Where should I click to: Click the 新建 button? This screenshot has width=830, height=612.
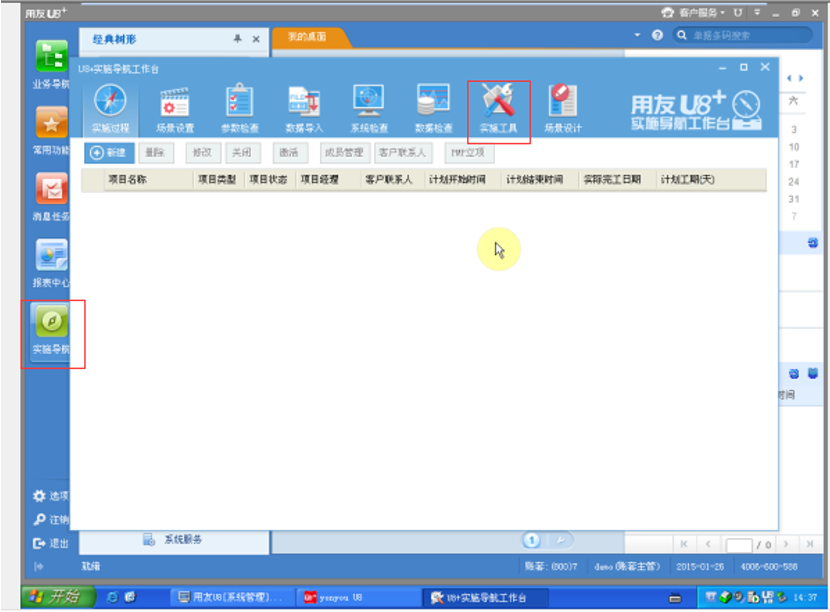(109, 152)
